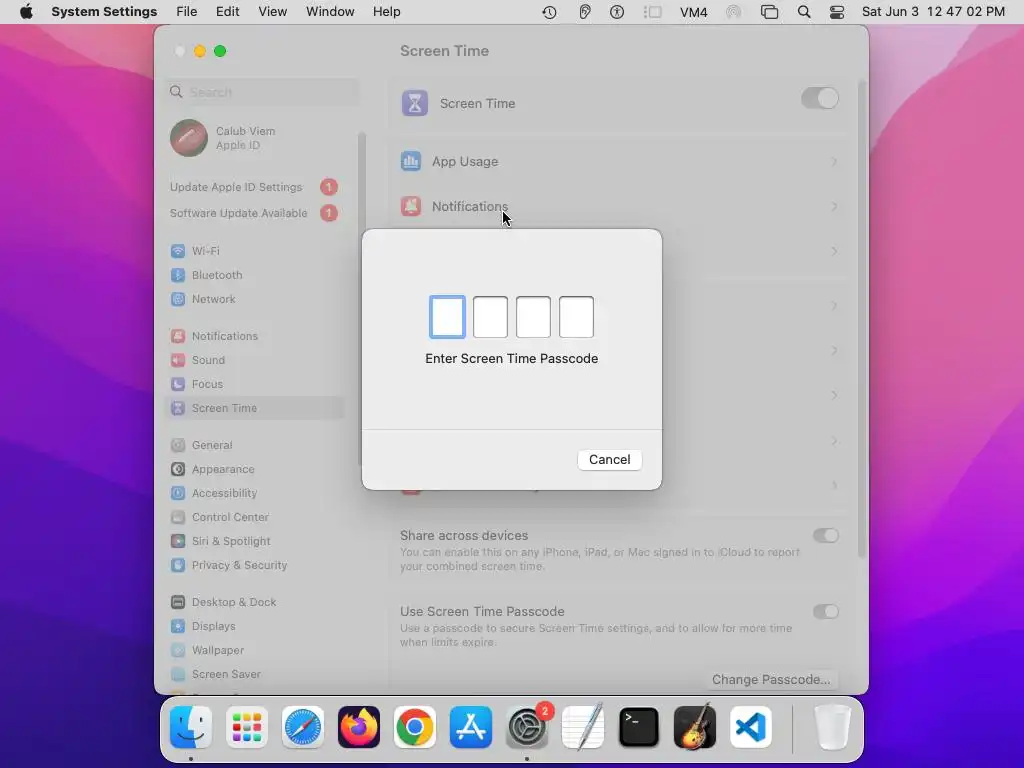The width and height of the screenshot is (1024, 768).
Task: Open the Finder icon in Dock
Action: 191,727
